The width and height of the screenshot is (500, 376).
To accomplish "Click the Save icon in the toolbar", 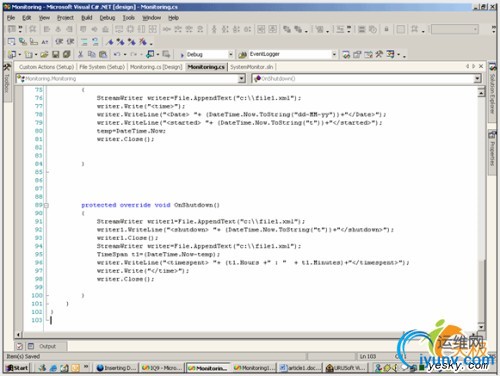I will click(56, 54).
